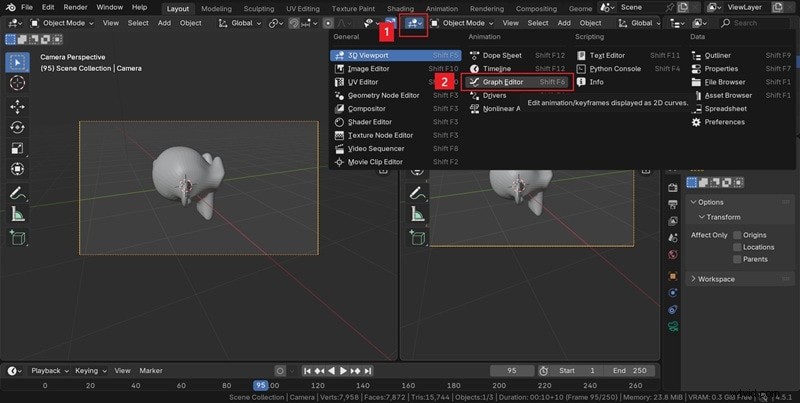Open the File menu
The height and width of the screenshot is (403, 800).
coord(27,8)
